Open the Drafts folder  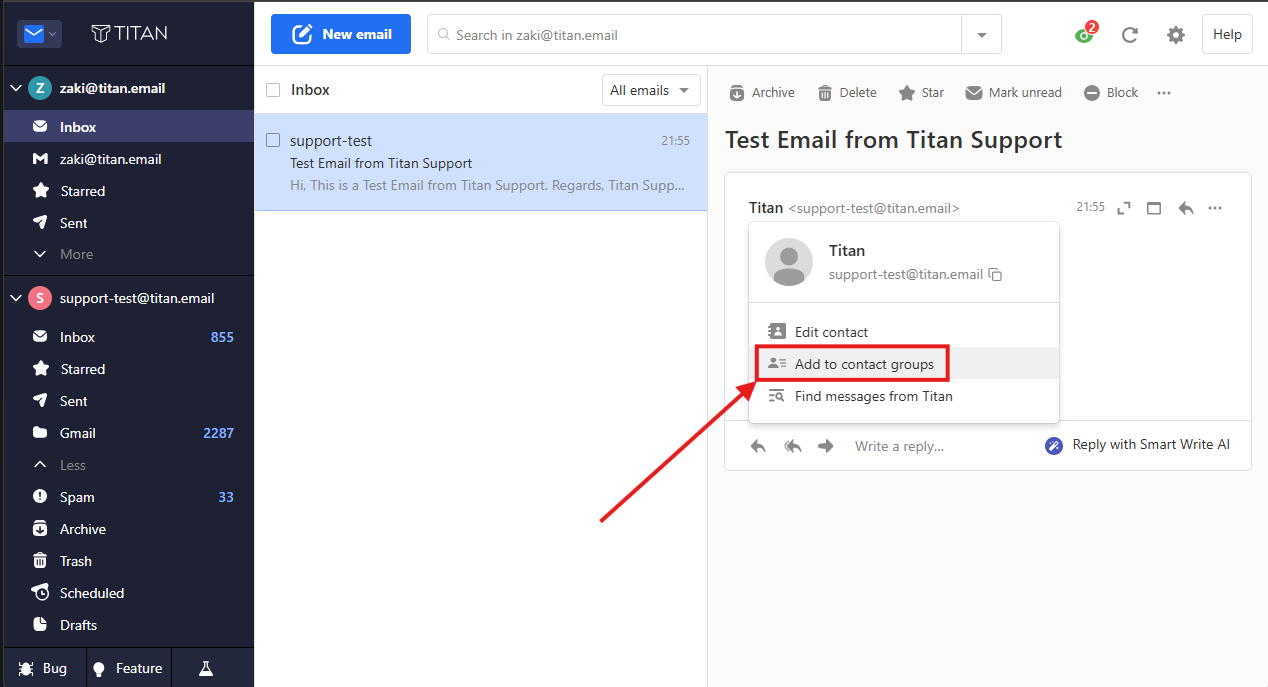127,625
